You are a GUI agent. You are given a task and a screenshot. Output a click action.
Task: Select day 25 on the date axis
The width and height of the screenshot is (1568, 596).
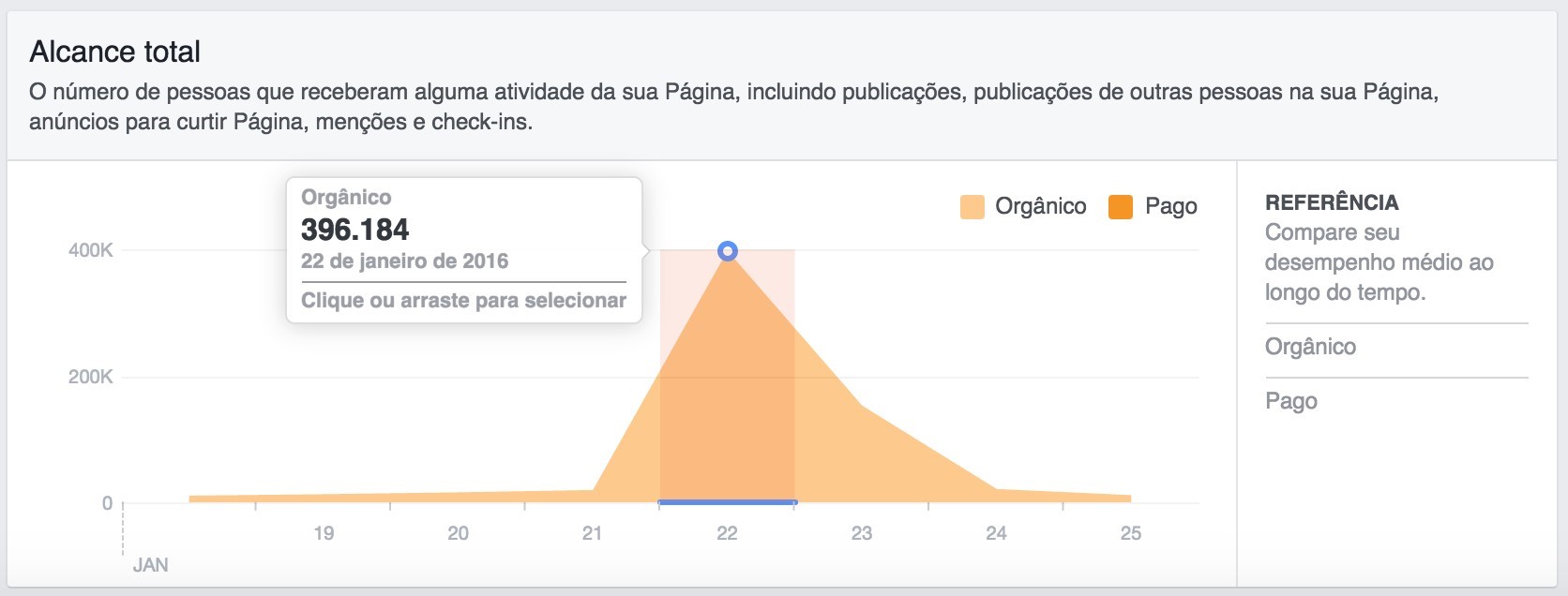point(1131,533)
